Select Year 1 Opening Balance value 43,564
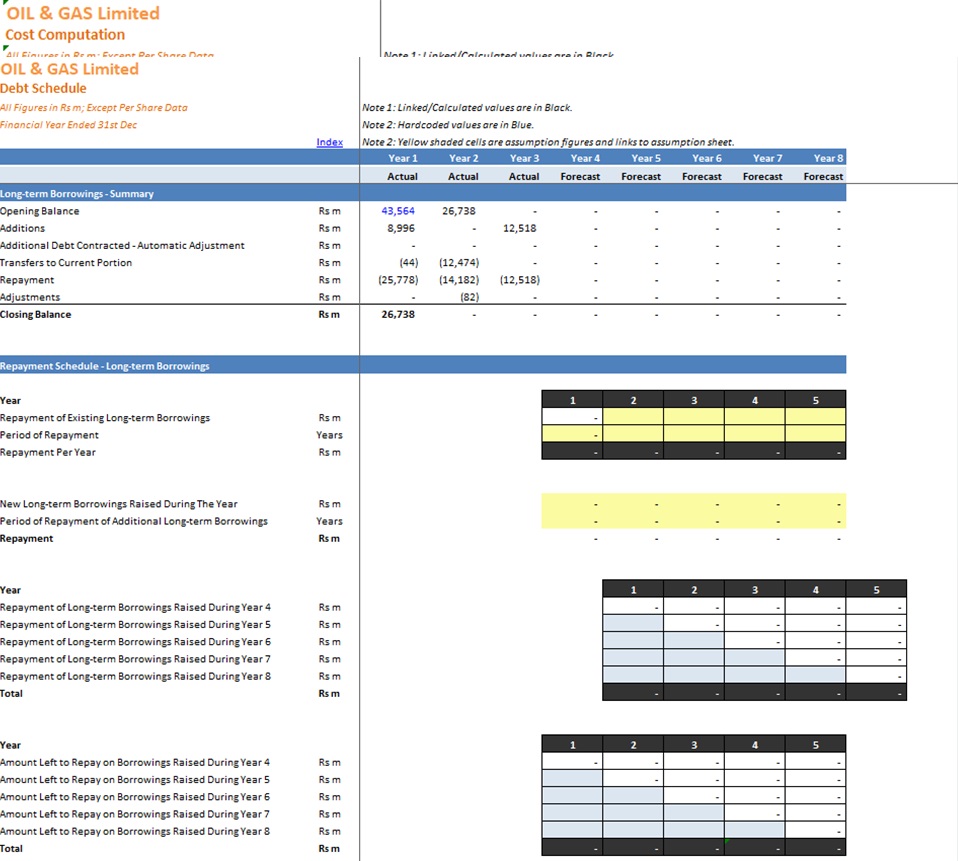958x861 pixels. point(398,211)
